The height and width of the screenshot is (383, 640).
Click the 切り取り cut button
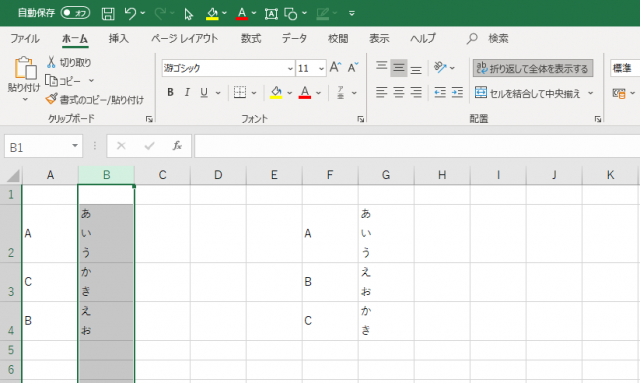[69, 62]
